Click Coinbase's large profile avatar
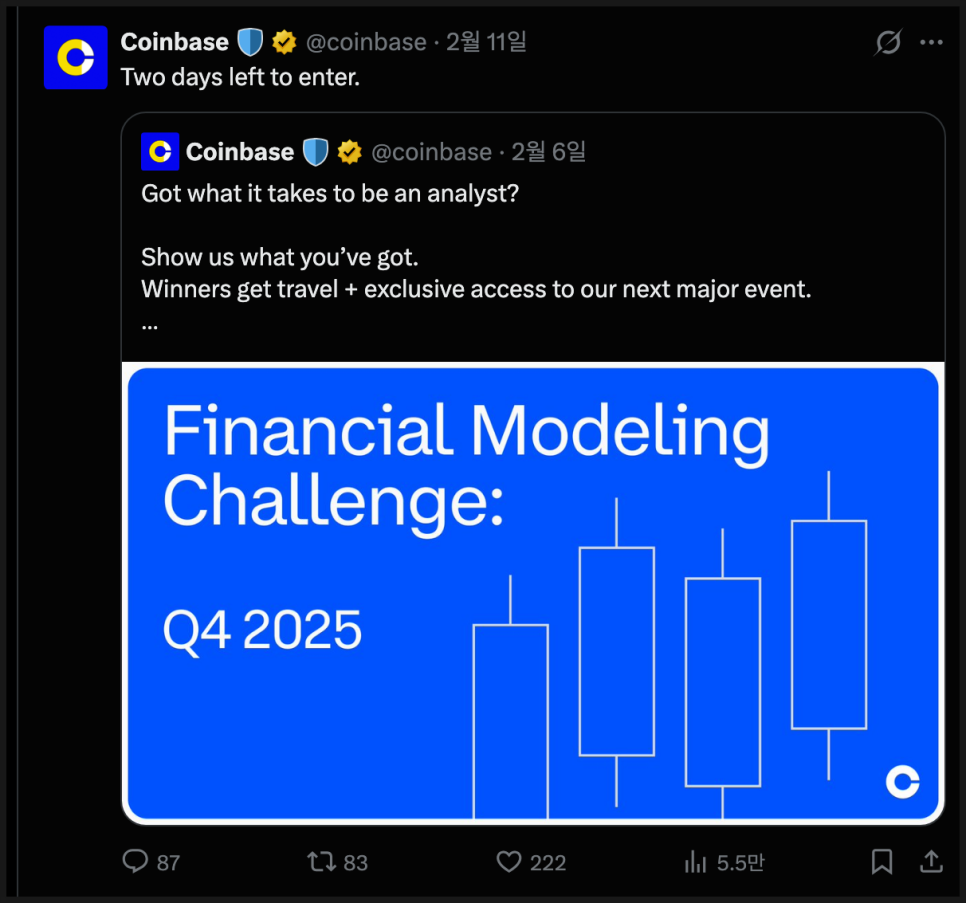The image size is (966, 903). click(75, 58)
